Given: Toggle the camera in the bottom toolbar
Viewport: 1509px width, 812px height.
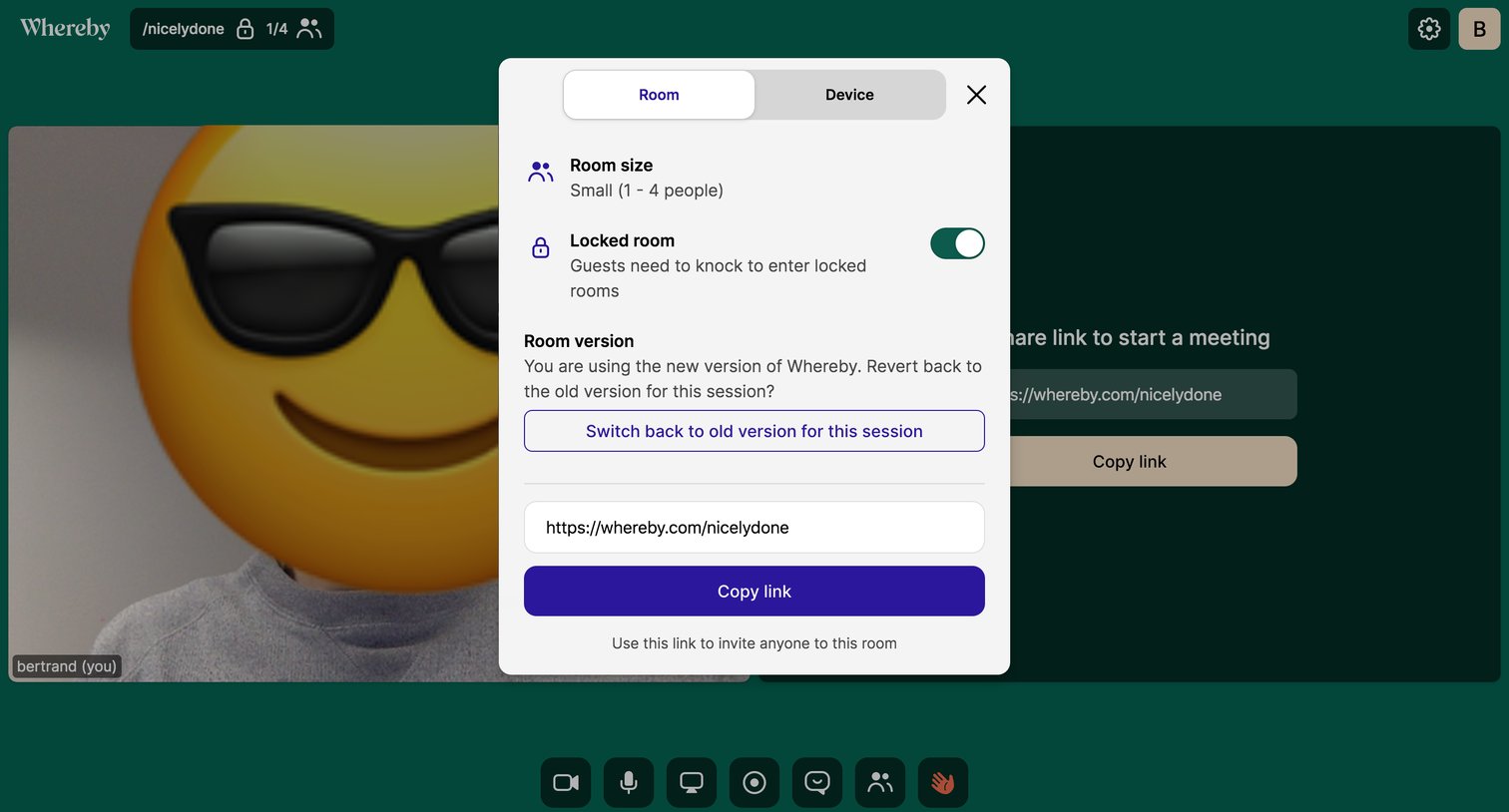Looking at the screenshot, I should (566, 782).
